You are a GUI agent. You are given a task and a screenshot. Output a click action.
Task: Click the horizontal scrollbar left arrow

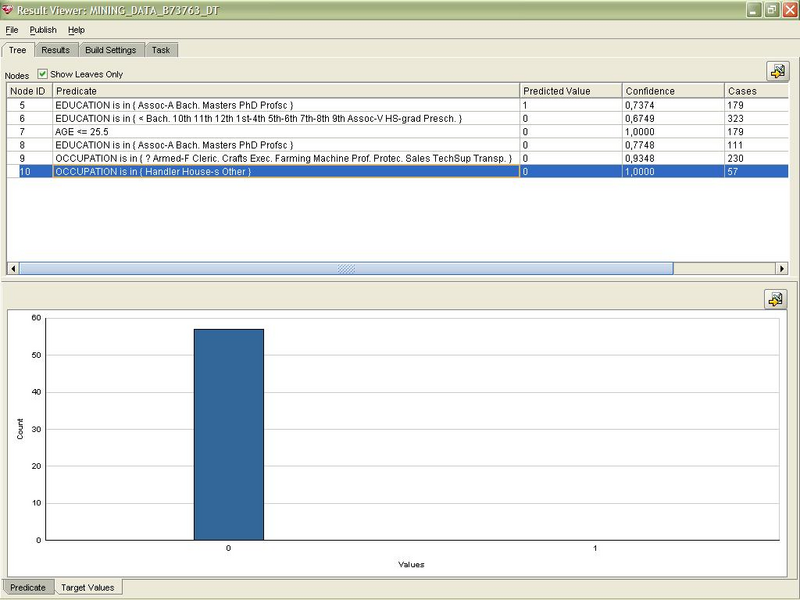13,268
